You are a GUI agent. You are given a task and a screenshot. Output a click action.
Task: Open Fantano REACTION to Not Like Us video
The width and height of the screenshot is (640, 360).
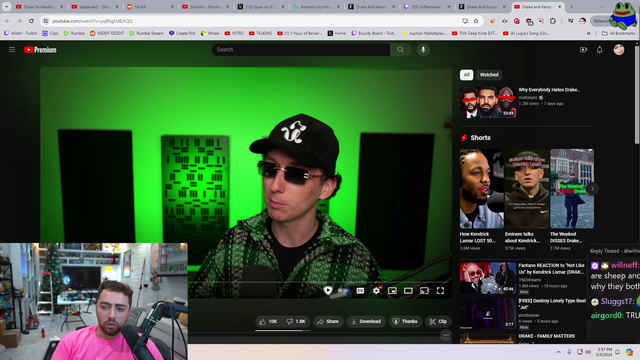488,278
